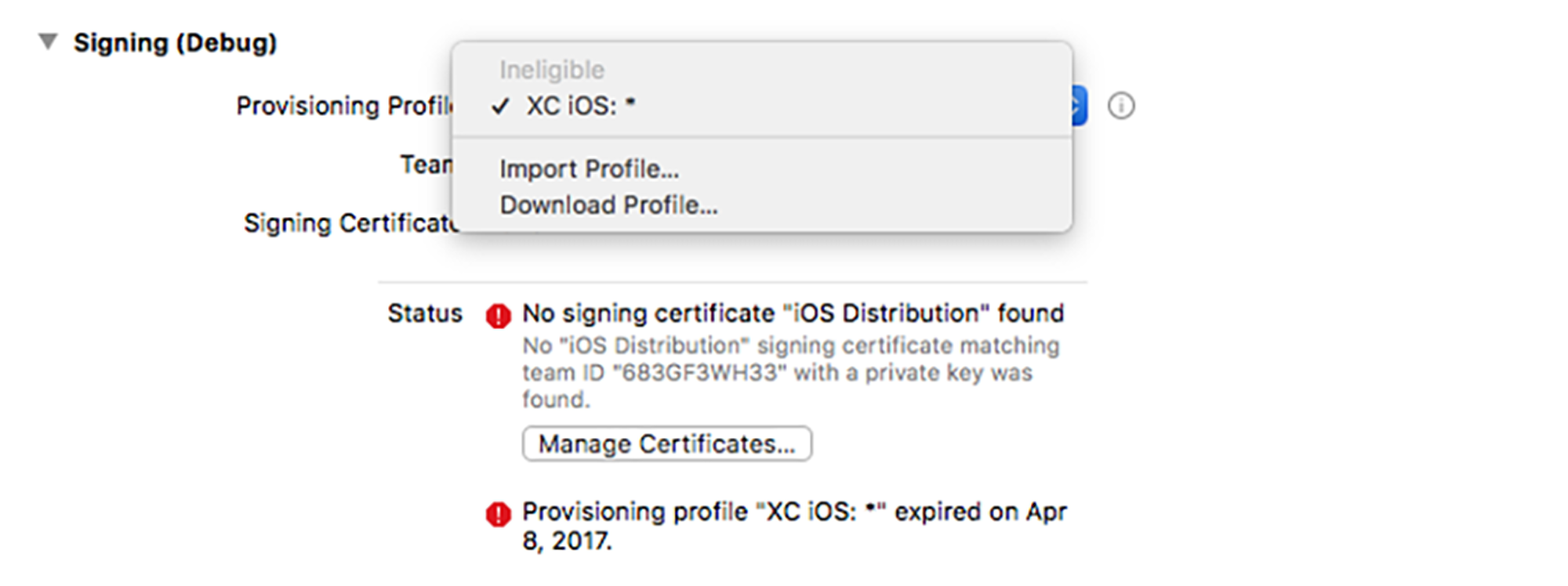Click the Team label
The height and width of the screenshot is (586, 1568).
(x=426, y=165)
